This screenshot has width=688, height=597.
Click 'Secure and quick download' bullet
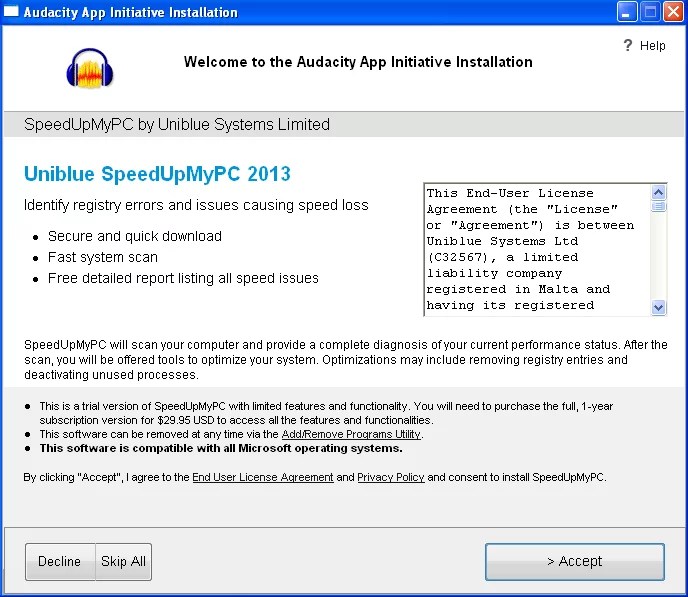[135, 236]
